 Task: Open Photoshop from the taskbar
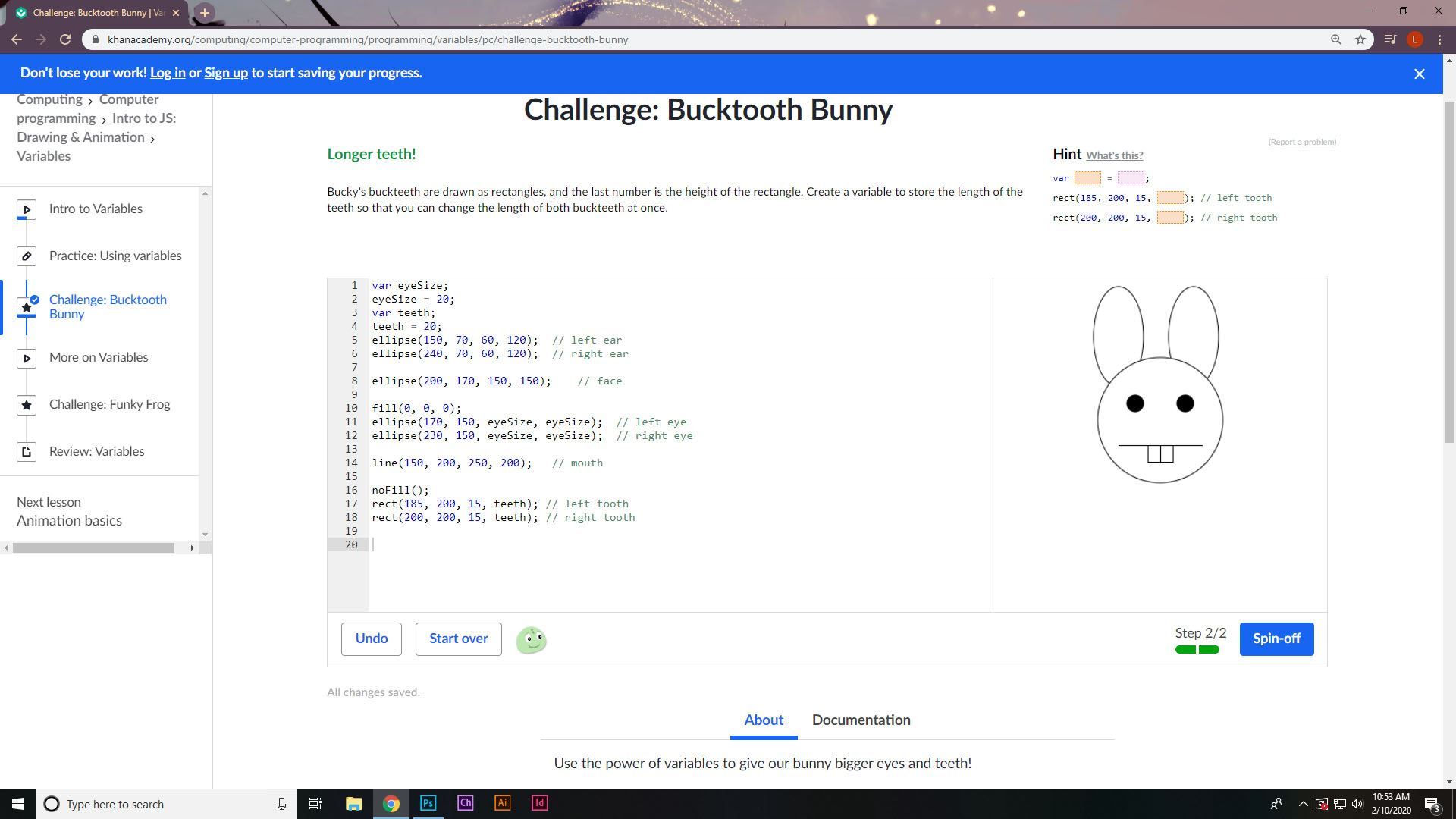pos(428,803)
